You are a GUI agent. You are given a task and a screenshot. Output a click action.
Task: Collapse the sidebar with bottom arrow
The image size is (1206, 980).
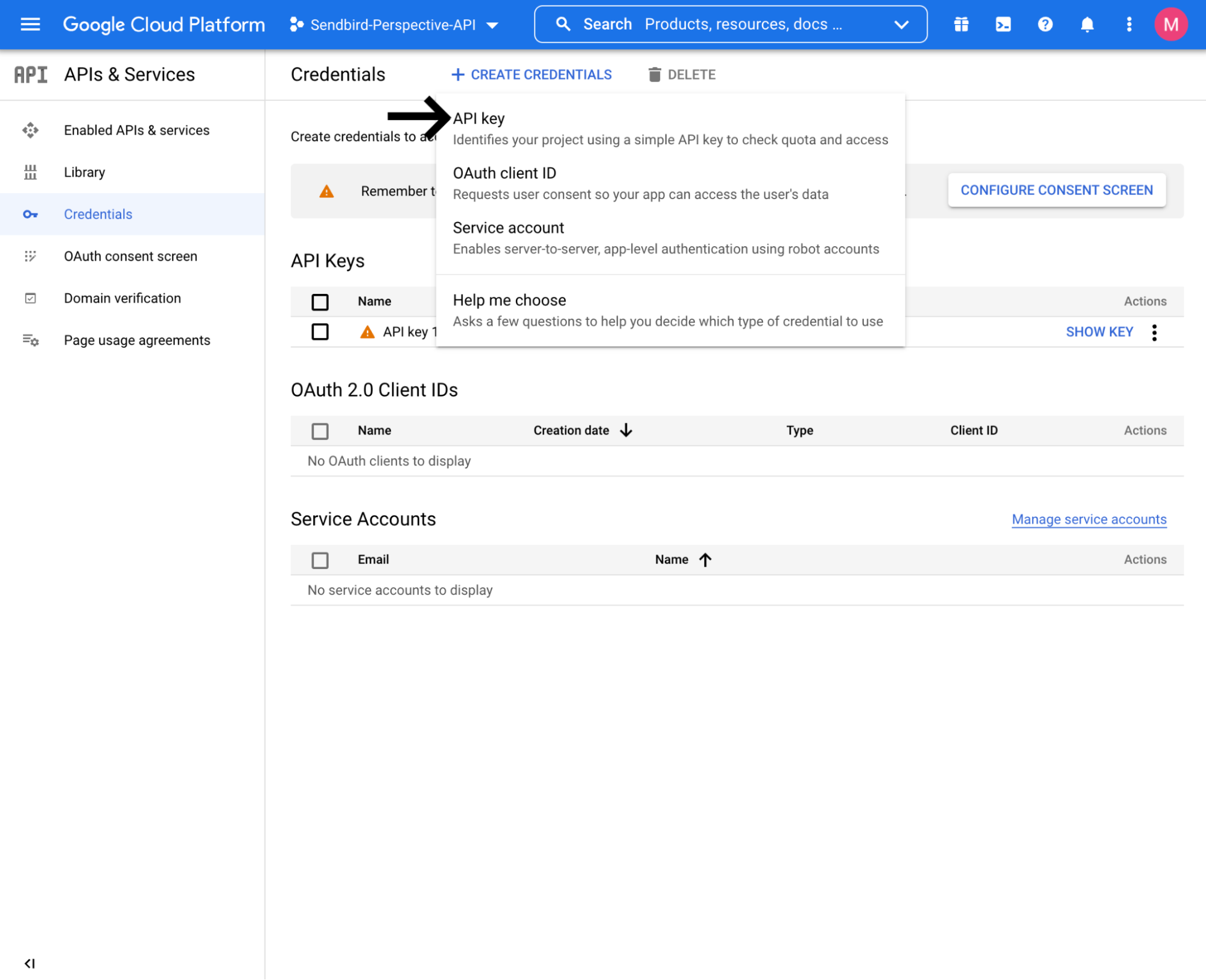coord(30,963)
